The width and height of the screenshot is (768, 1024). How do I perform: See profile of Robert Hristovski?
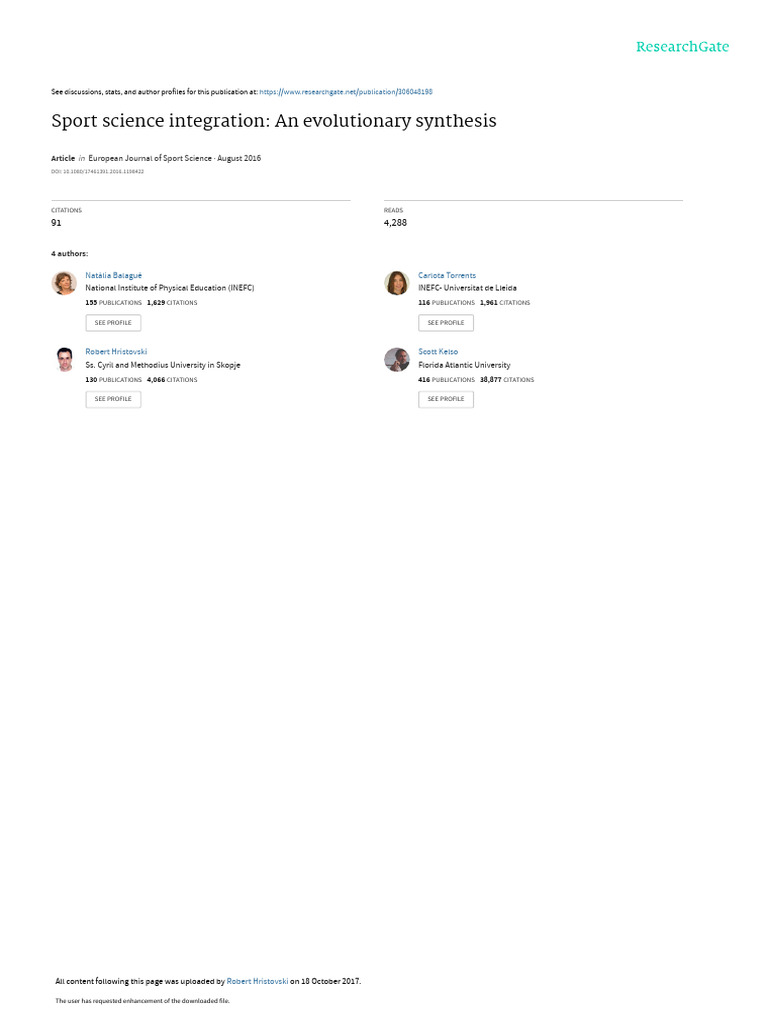tap(113, 399)
